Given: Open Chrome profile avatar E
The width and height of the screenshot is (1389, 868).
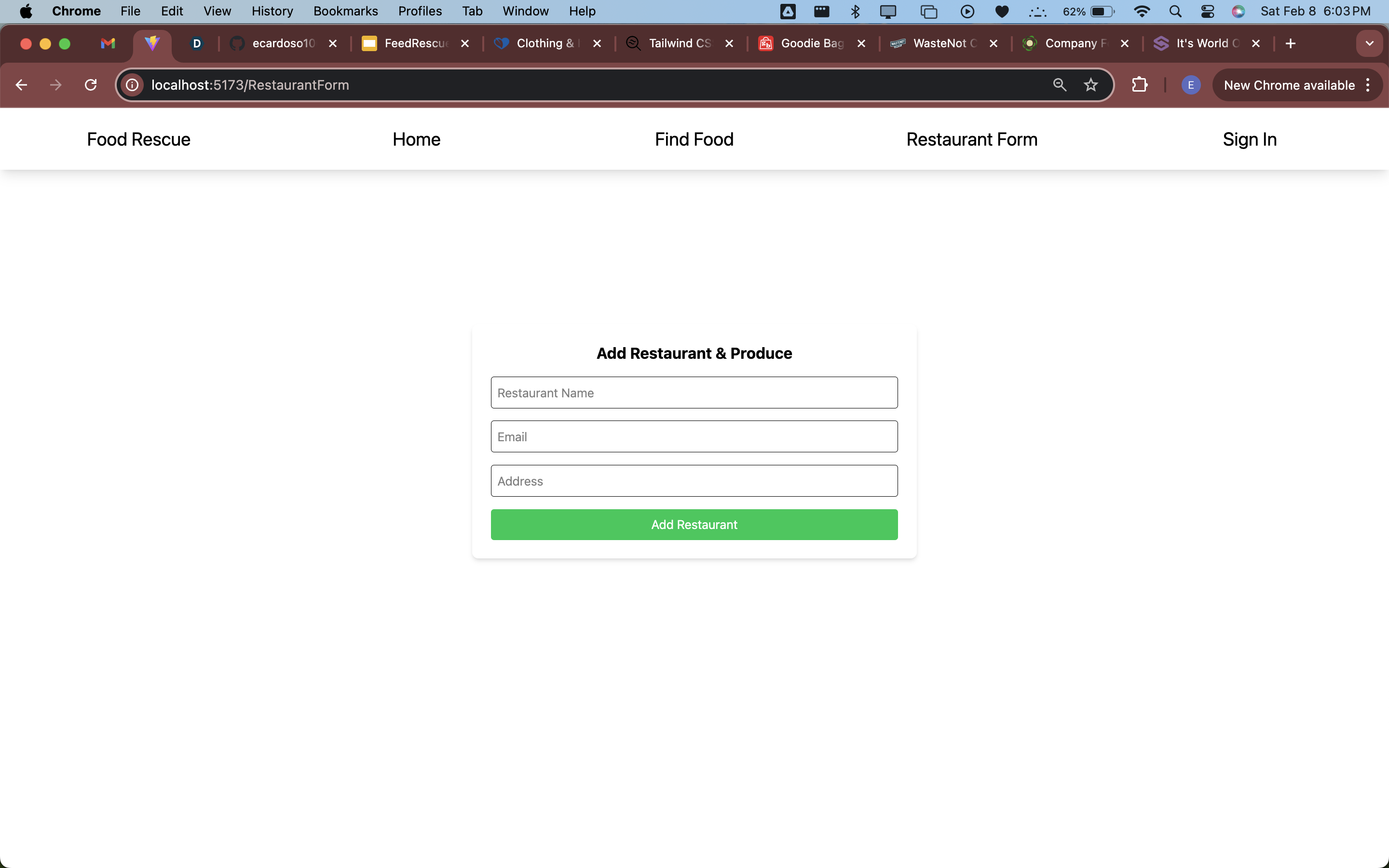Looking at the screenshot, I should (x=1190, y=85).
